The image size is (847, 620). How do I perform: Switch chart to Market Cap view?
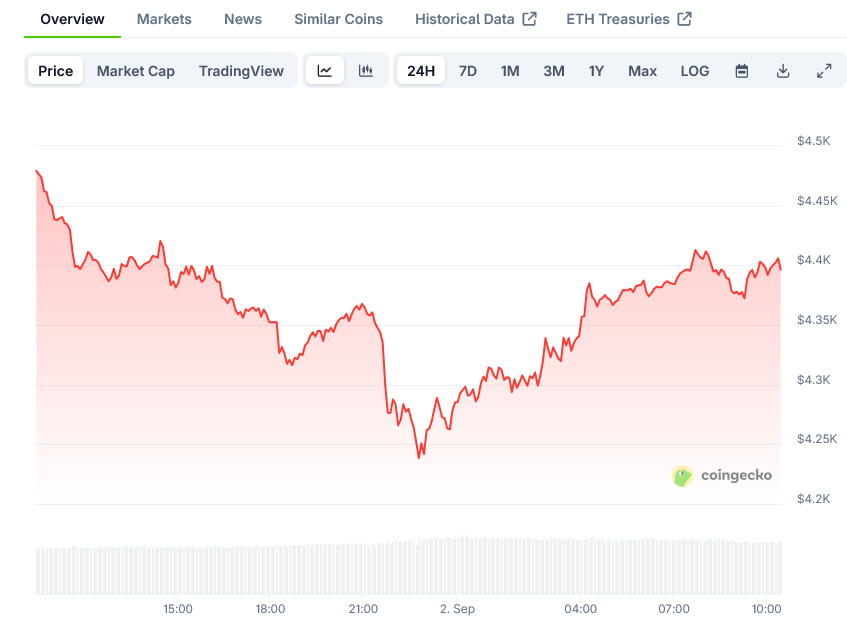click(136, 71)
